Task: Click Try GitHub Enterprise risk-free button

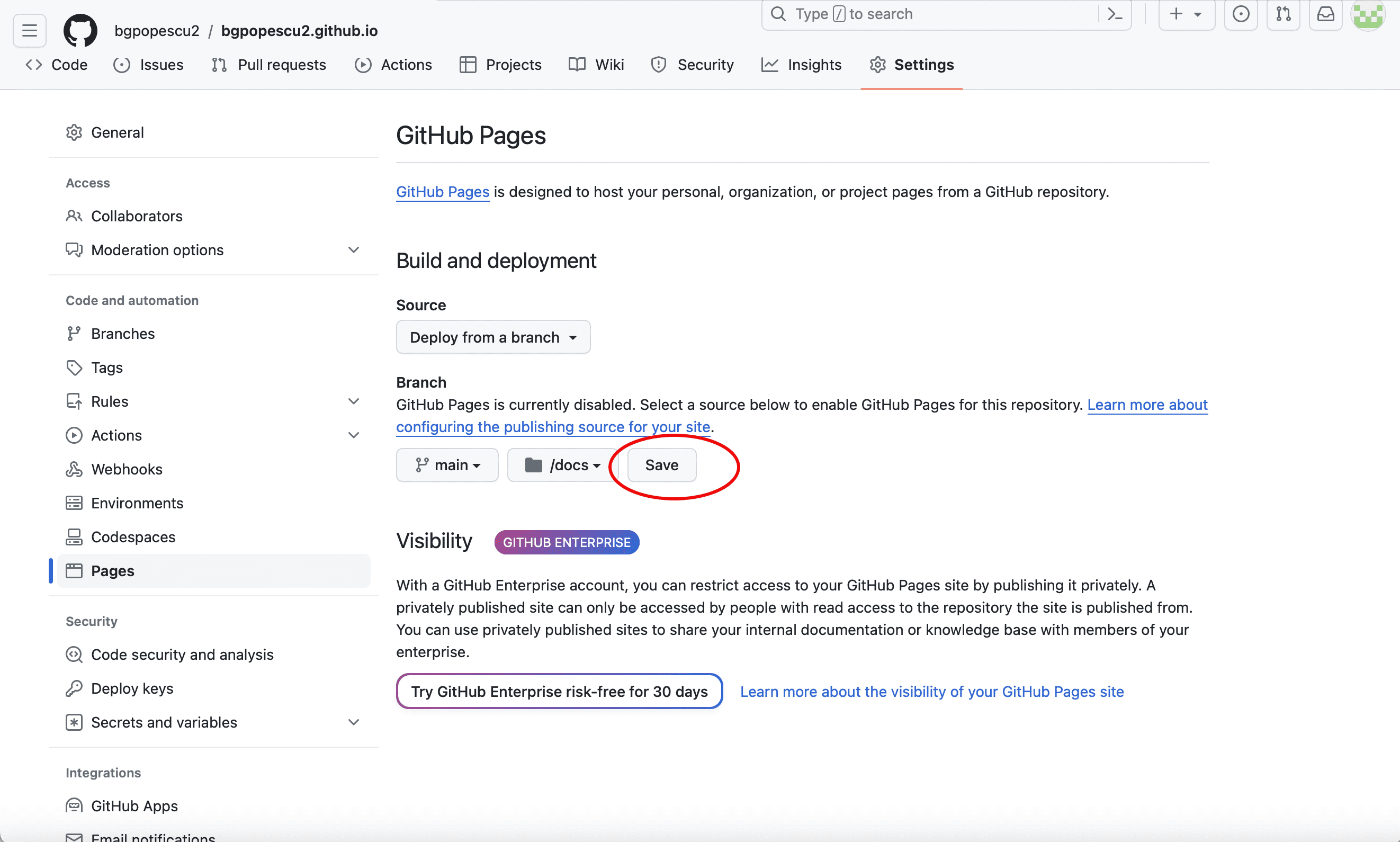Action: point(559,692)
